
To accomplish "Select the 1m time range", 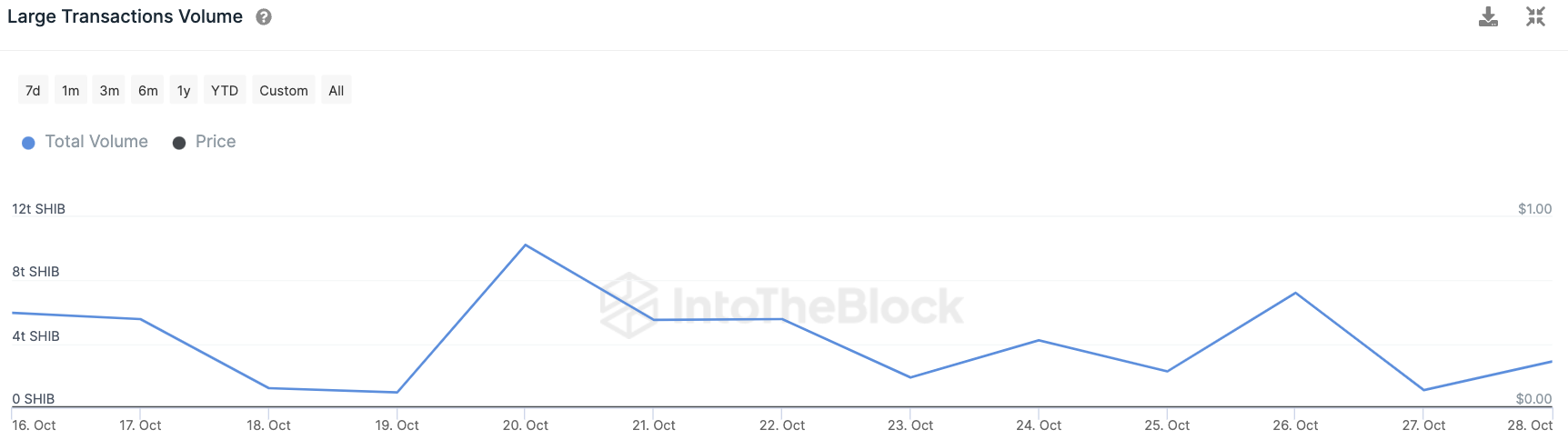I will tap(71, 91).
